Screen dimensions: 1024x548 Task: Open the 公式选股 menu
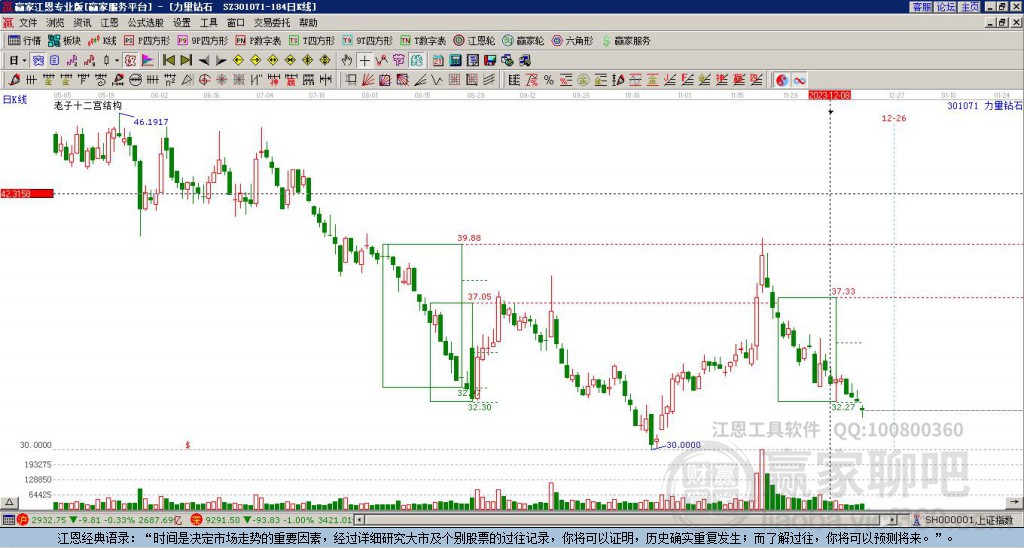pos(145,23)
